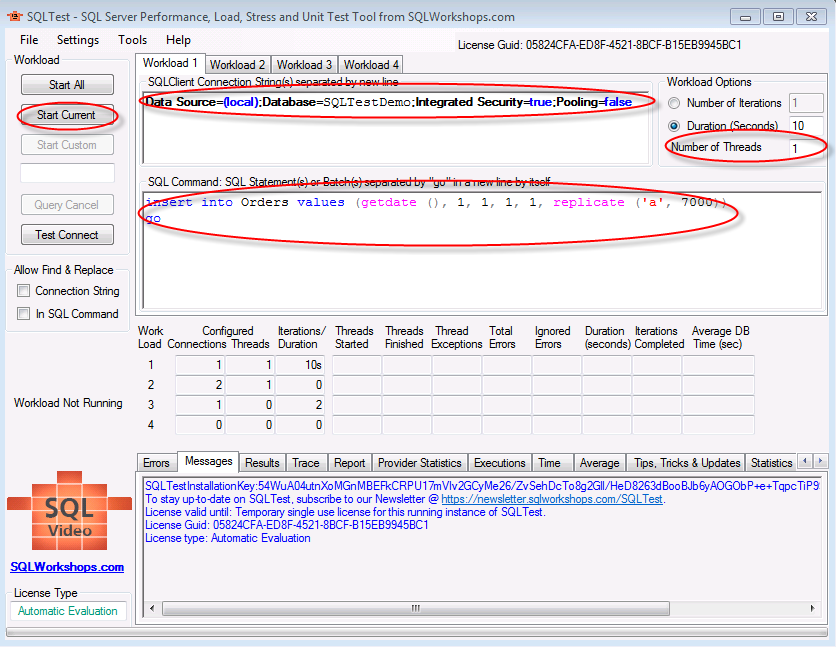Image resolution: width=836 pixels, height=647 pixels.
Task: Enable Connection String find & replace checkbox
Action: click(23, 290)
